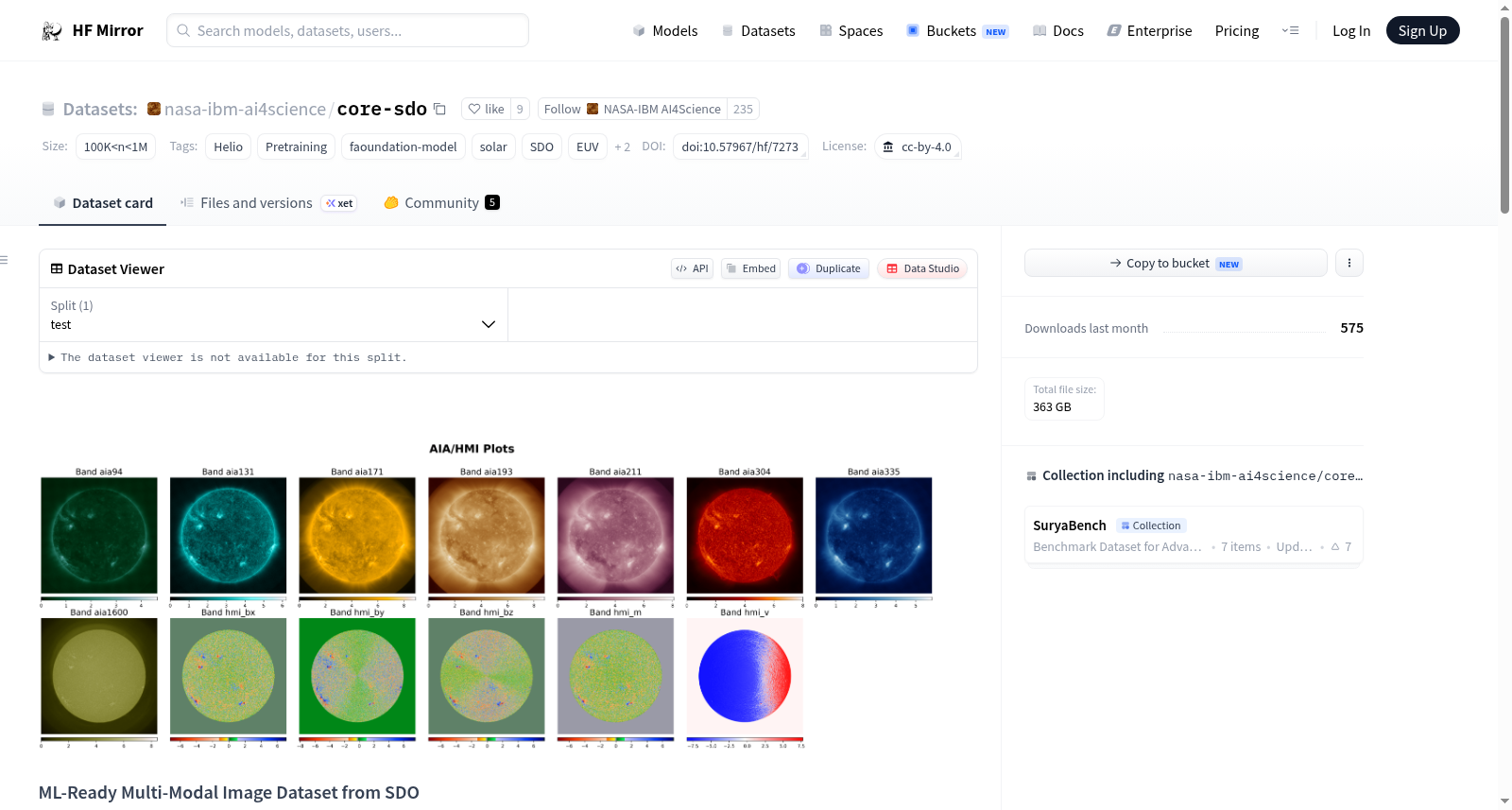Open the nasa-ibm-ai4science organization link

pos(245,109)
